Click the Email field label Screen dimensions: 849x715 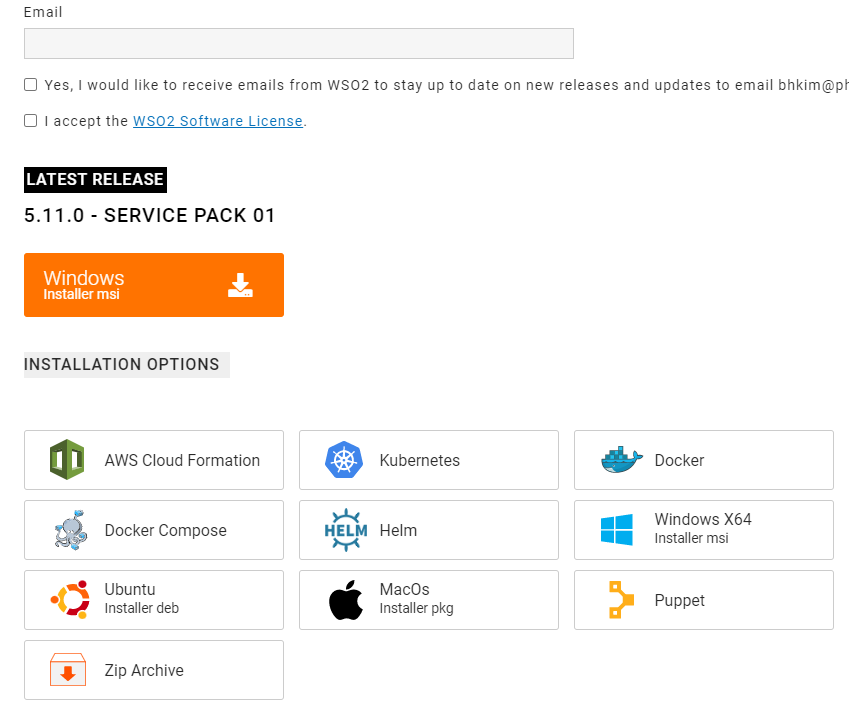pyautogui.click(x=43, y=12)
